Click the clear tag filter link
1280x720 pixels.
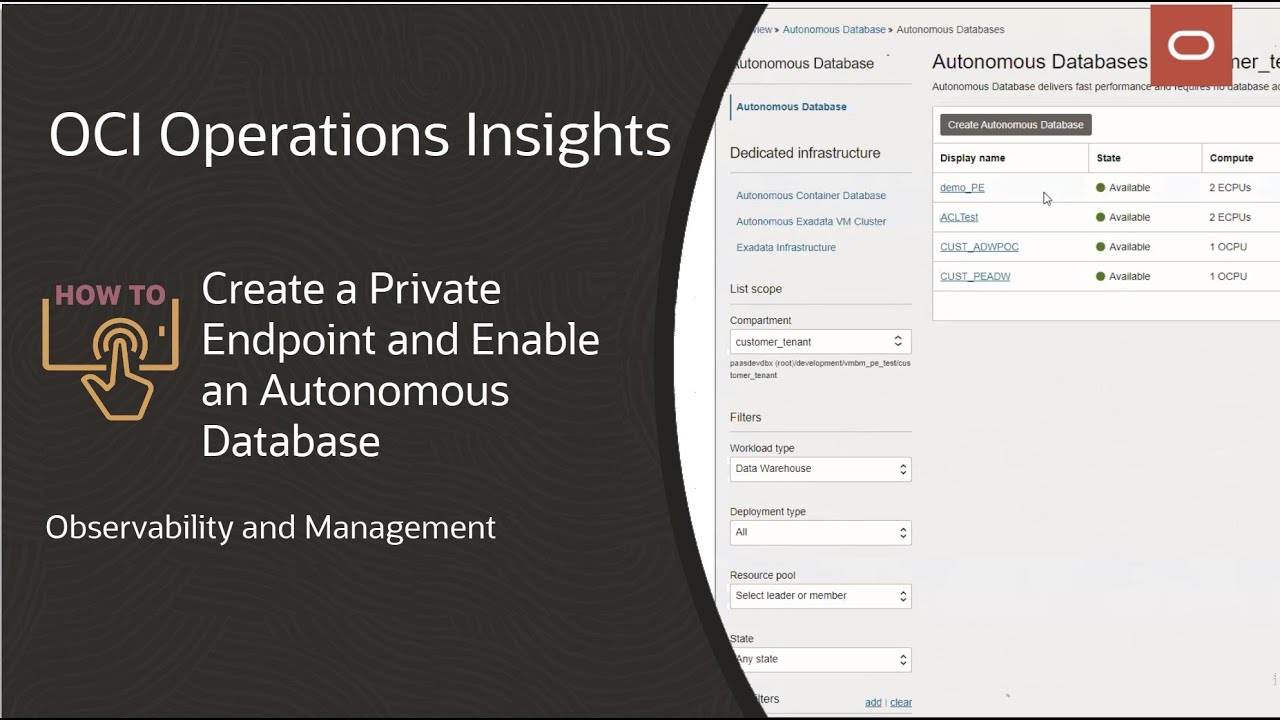[901, 703]
